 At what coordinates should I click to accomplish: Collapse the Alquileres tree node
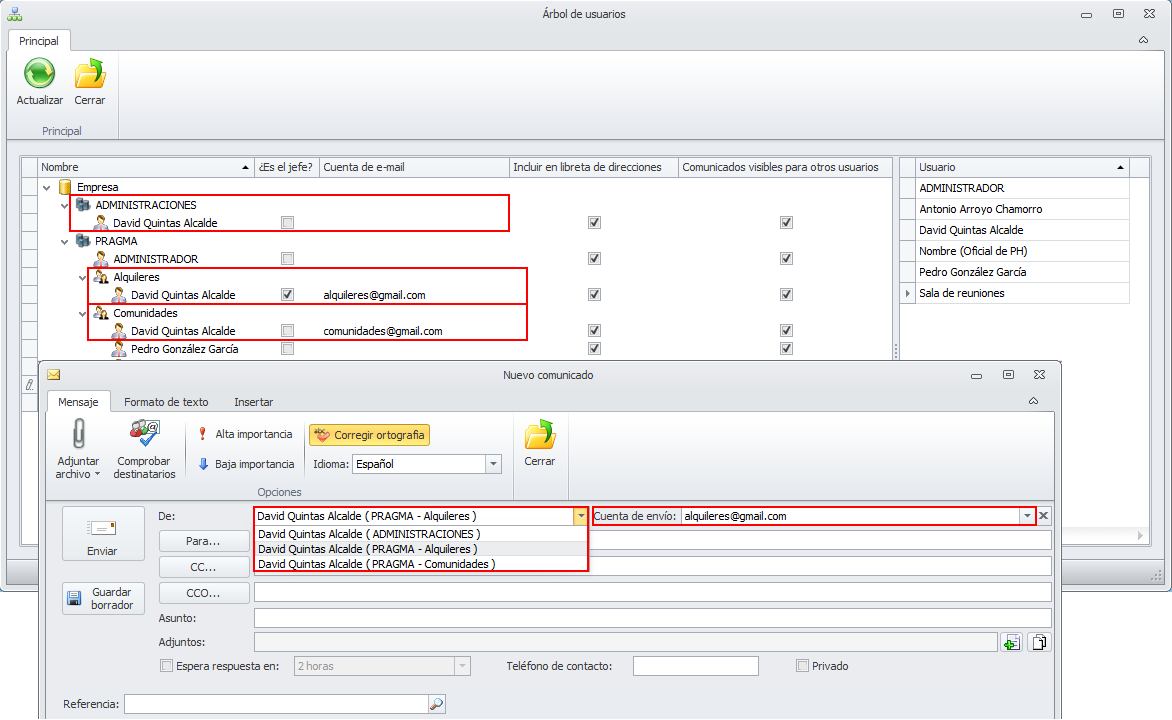coord(82,277)
